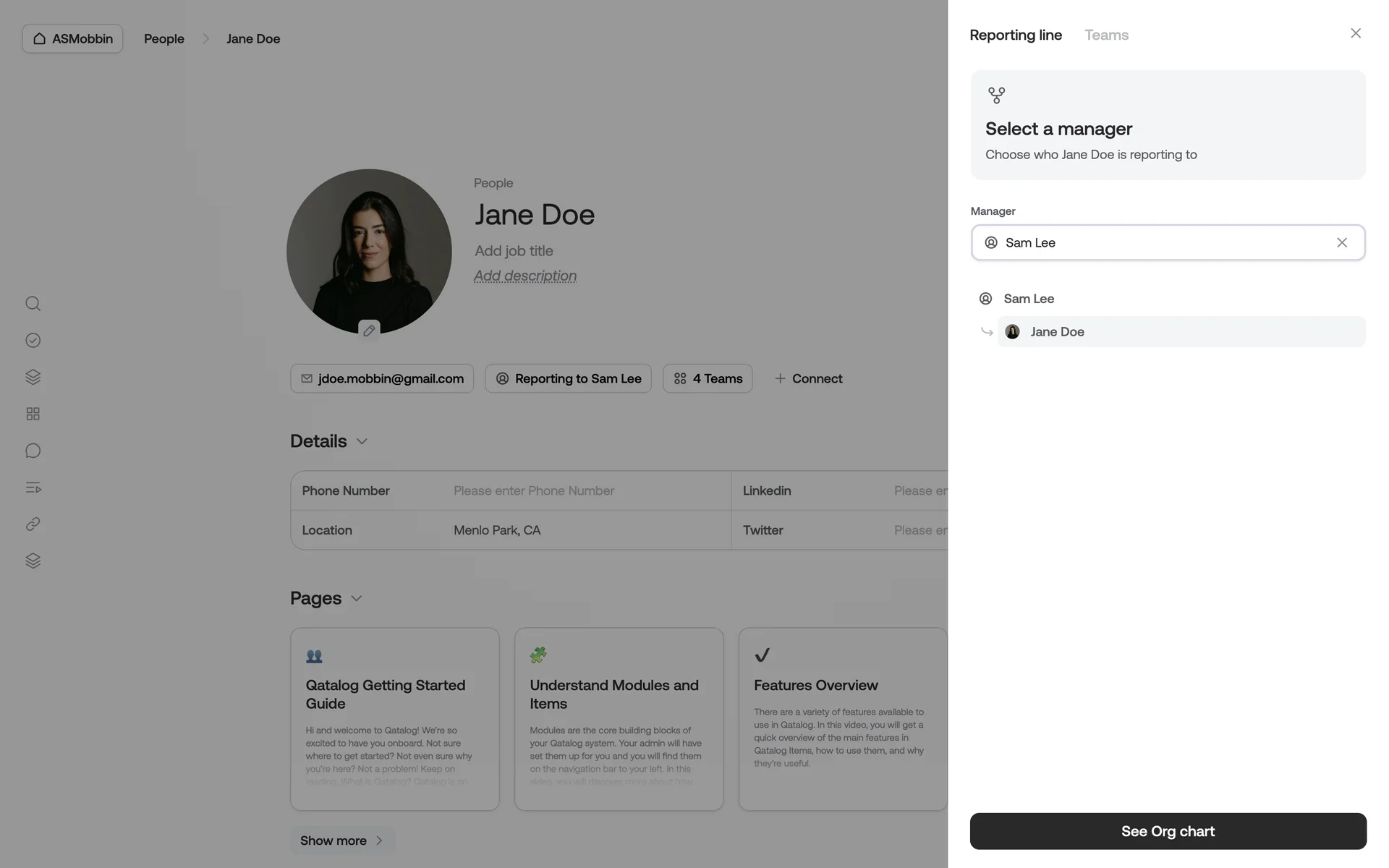This screenshot has height=868, width=1389.
Task: Open the grid modules icon in sidebar
Action: 33,414
